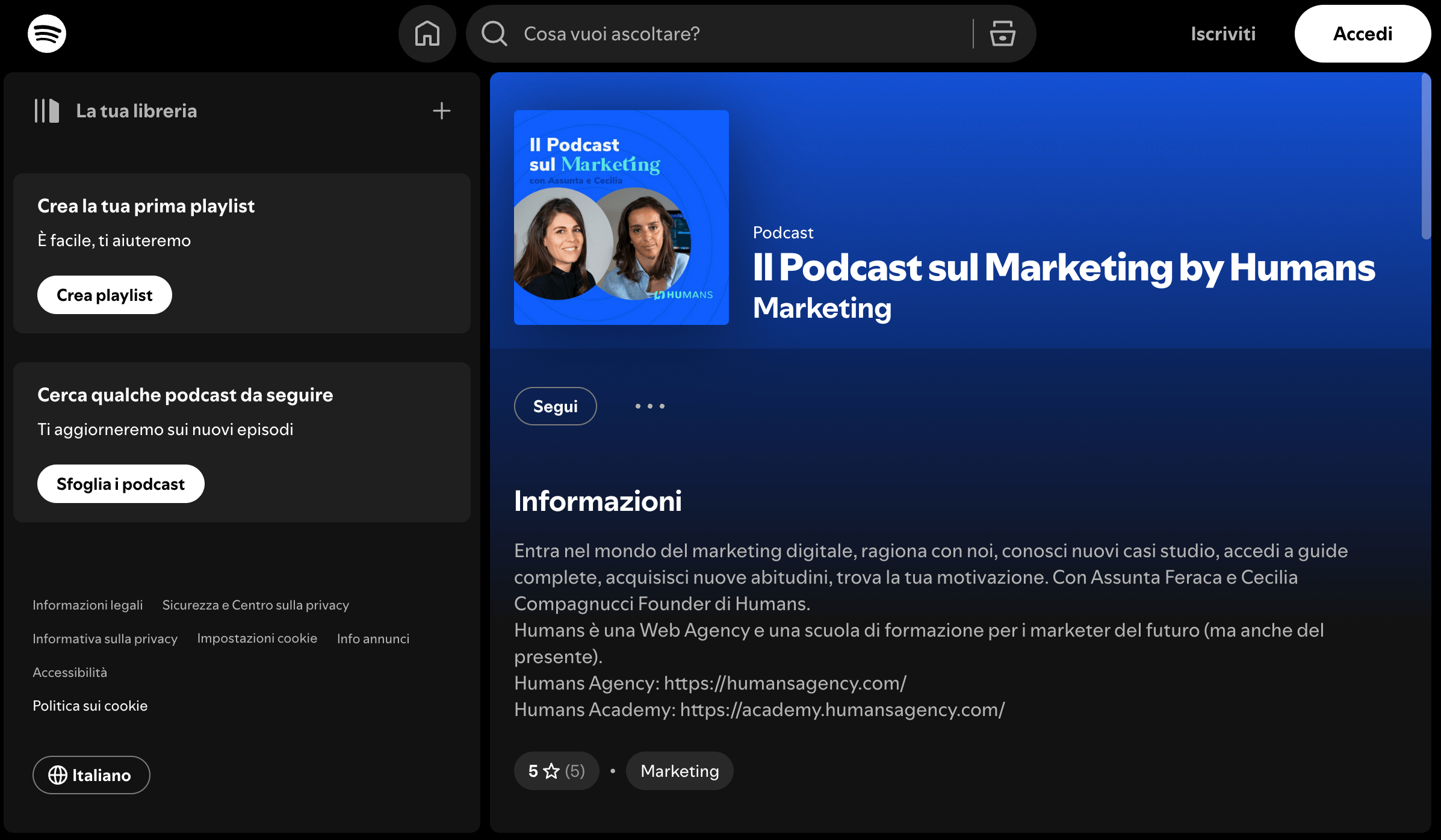This screenshot has width=1441, height=840.
Task: Open the Marketing category chip
Action: [x=680, y=771]
